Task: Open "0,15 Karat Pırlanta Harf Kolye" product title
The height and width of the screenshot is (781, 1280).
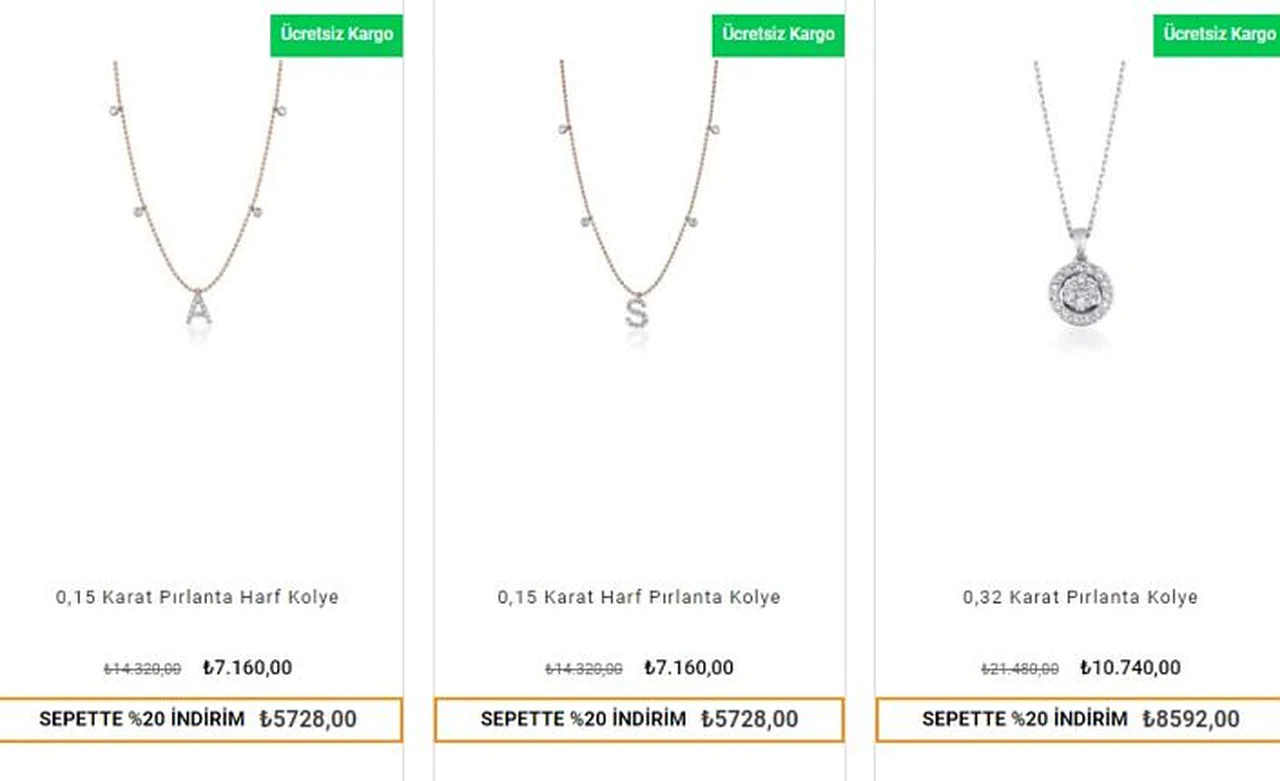Action: 197,597
